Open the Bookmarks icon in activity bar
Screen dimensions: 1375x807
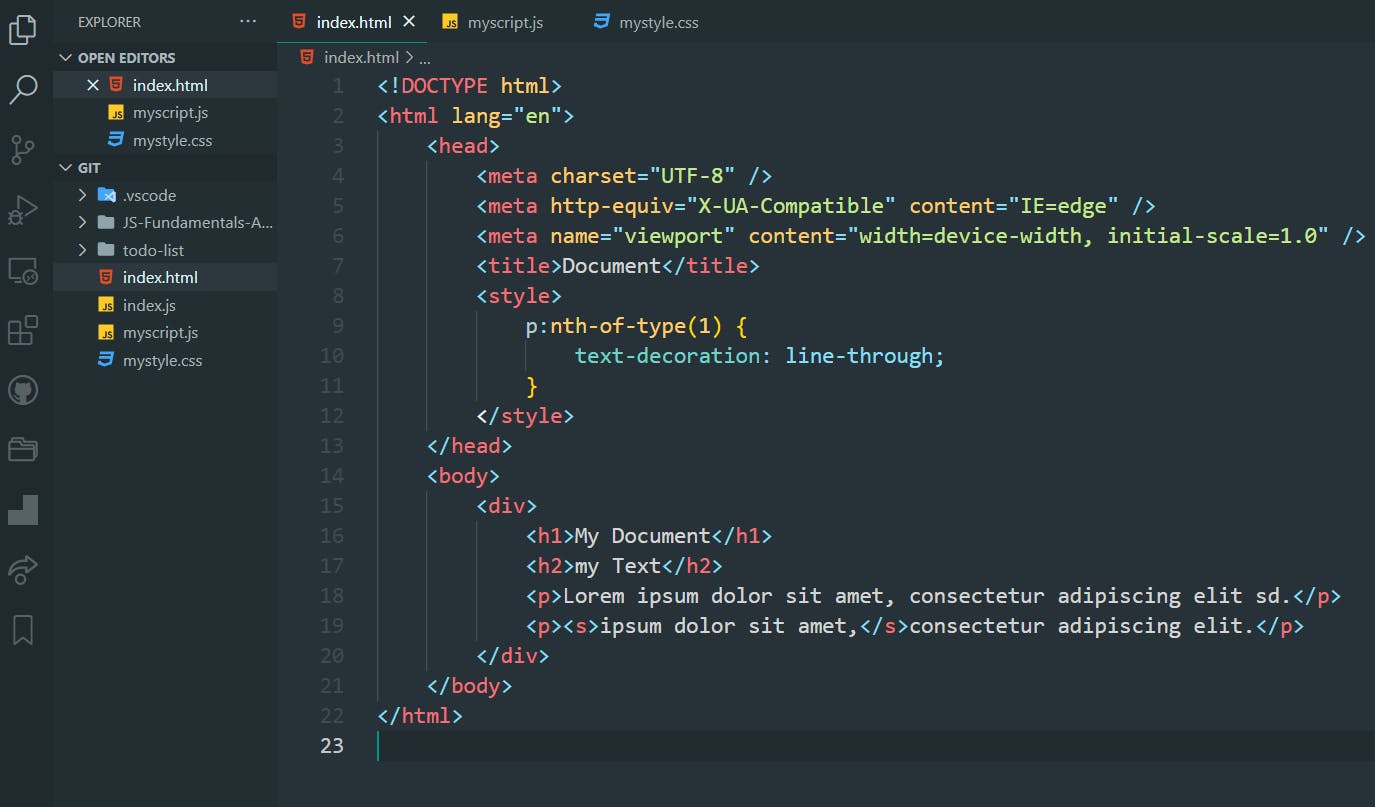(23, 630)
